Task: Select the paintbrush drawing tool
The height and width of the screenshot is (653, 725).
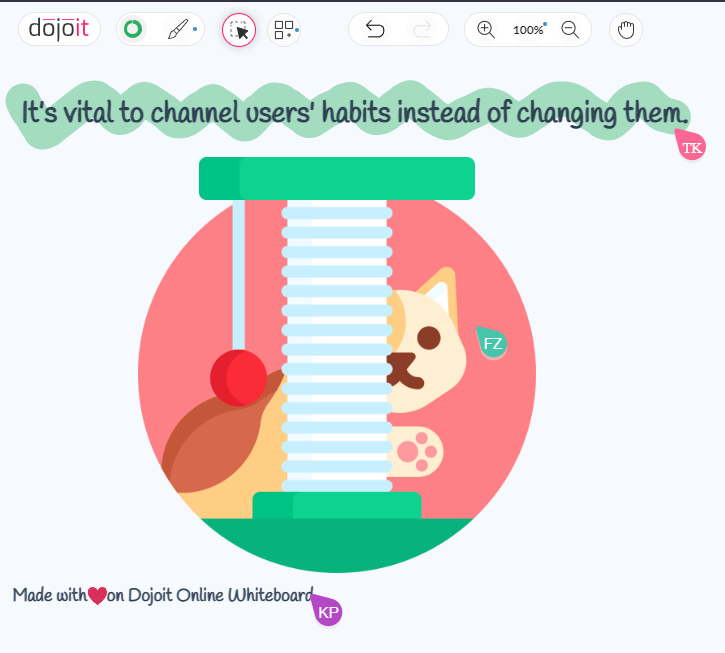Action: click(178, 29)
